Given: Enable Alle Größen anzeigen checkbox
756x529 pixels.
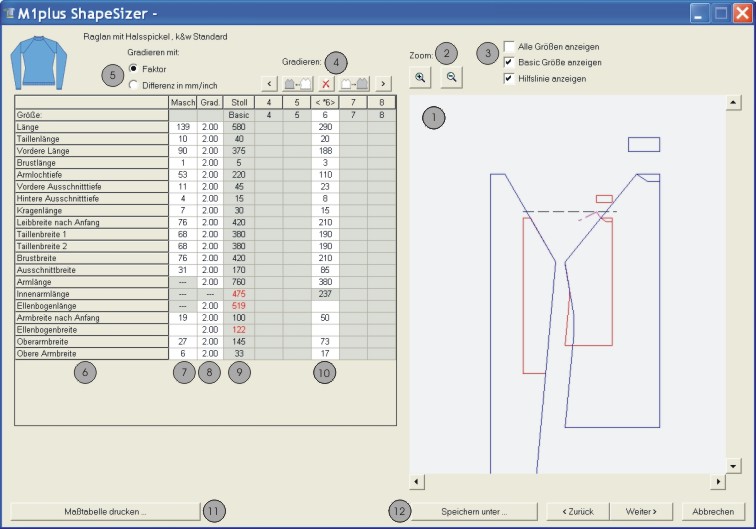Looking at the screenshot, I should (x=510, y=47).
